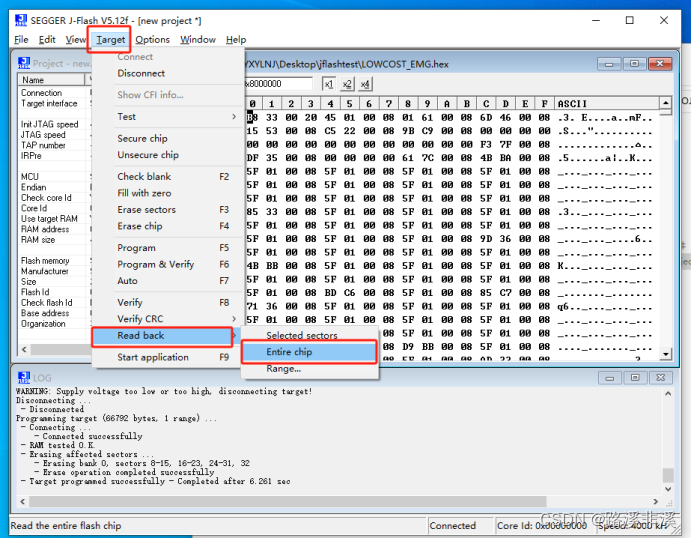Click Program & Verify entry
Screen dimensions: 692x538
168,264
